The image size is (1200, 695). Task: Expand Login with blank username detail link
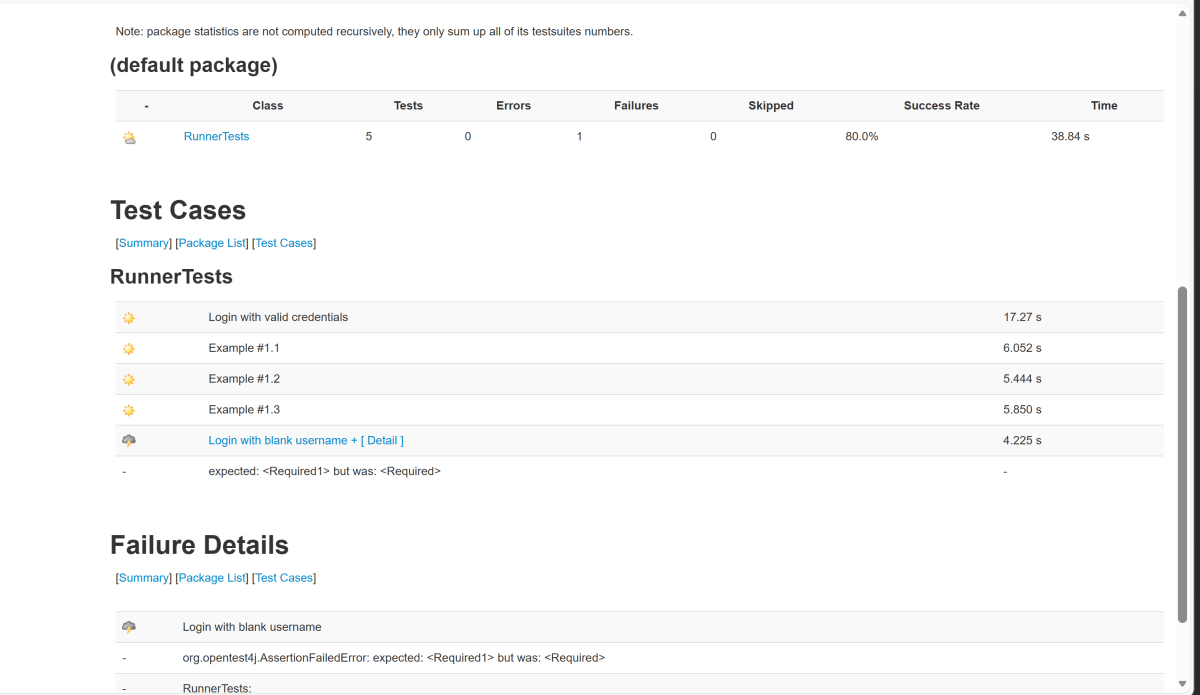pyautogui.click(x=306, y=441)
